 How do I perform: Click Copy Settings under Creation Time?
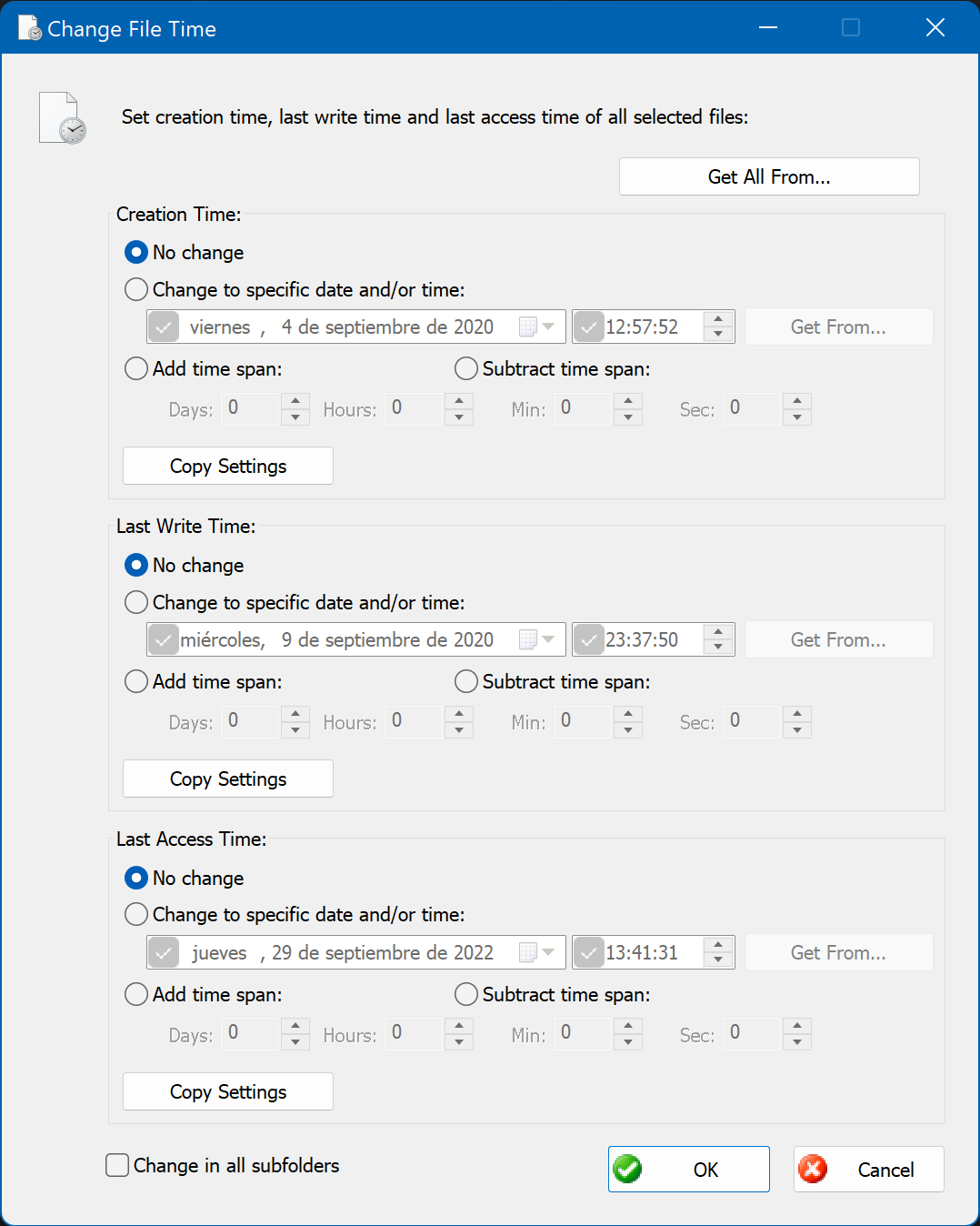228,466
